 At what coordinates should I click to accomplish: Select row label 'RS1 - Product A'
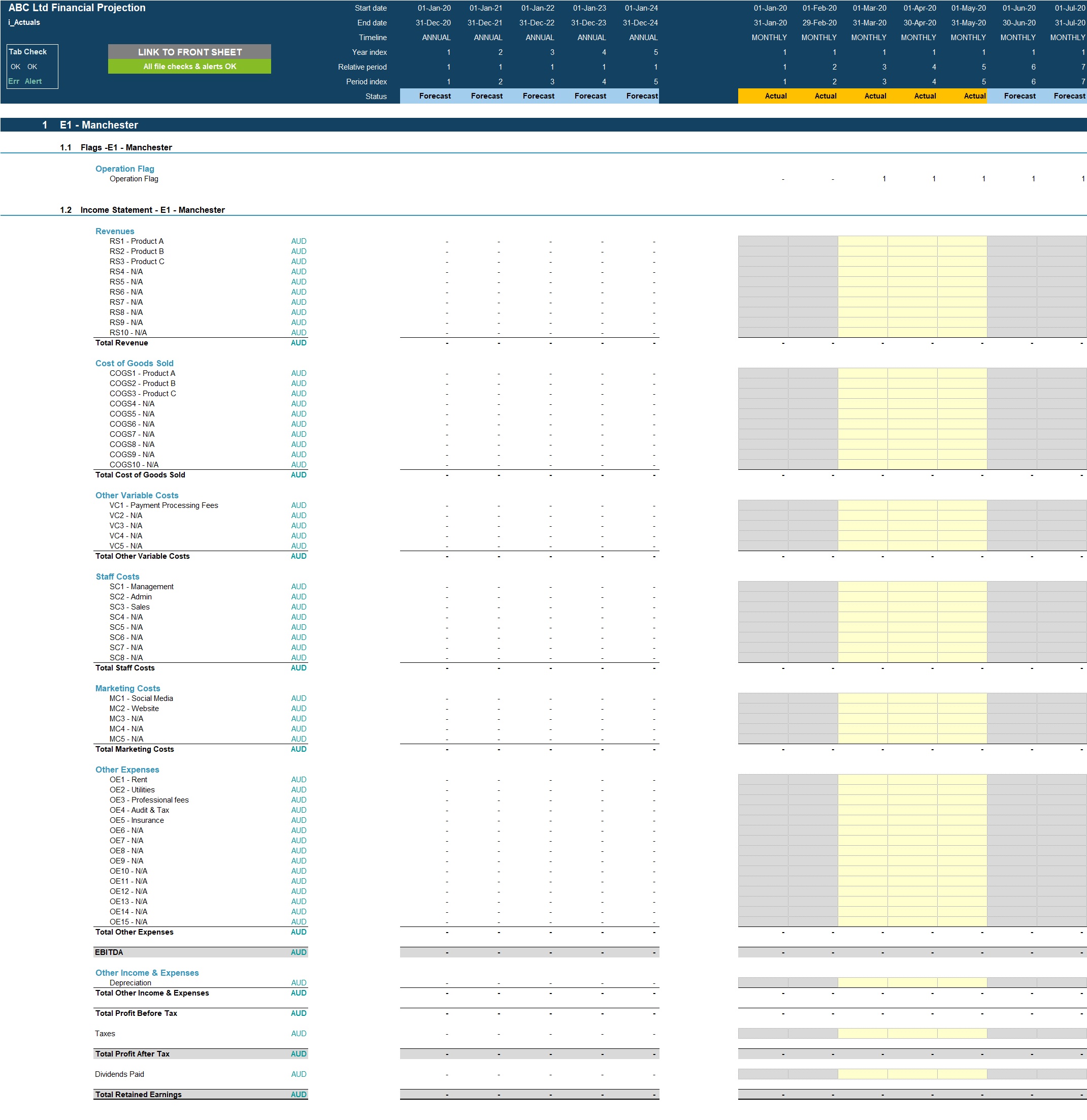tap(137, 241)
